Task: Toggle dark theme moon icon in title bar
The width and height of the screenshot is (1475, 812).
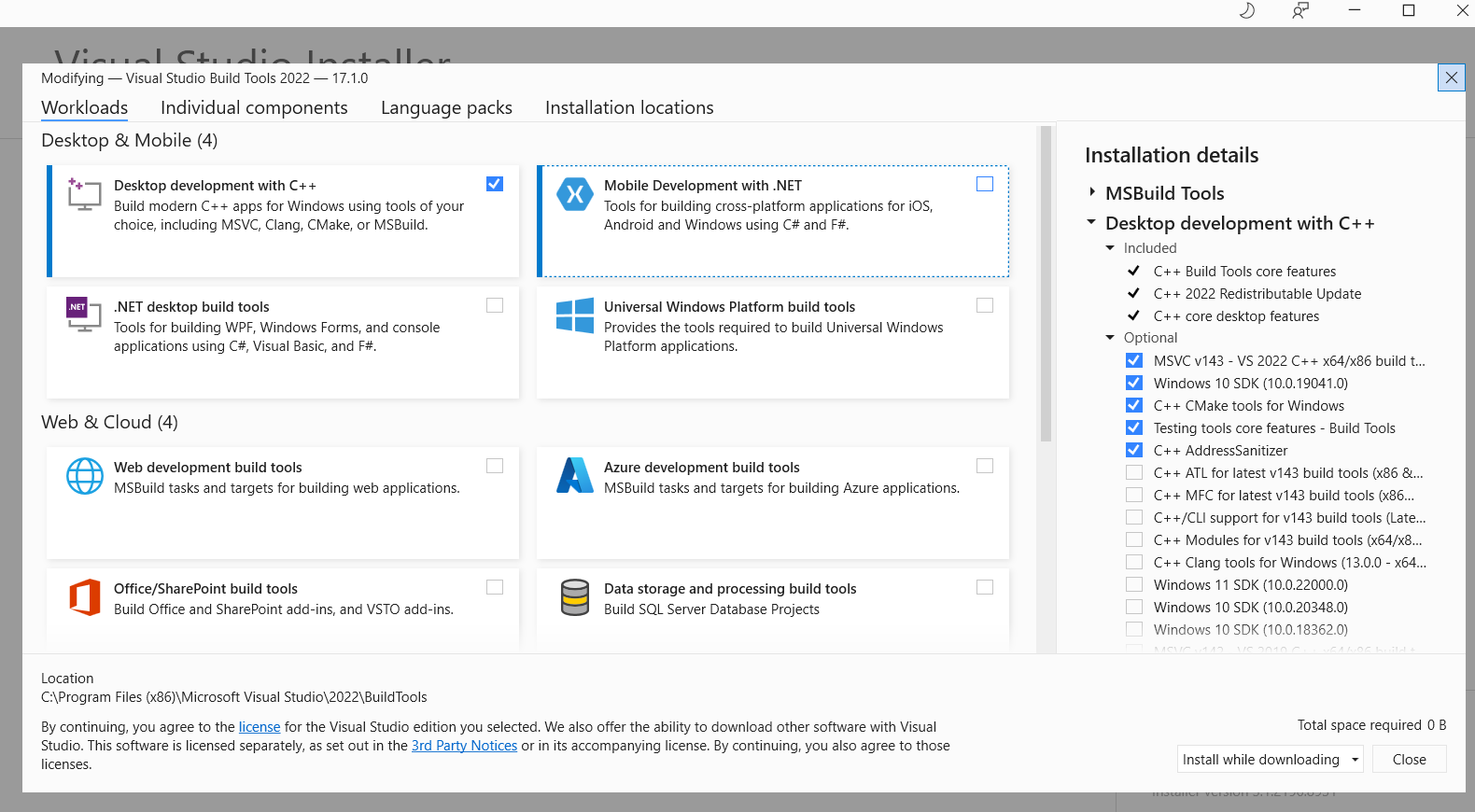Action: 1246,11
